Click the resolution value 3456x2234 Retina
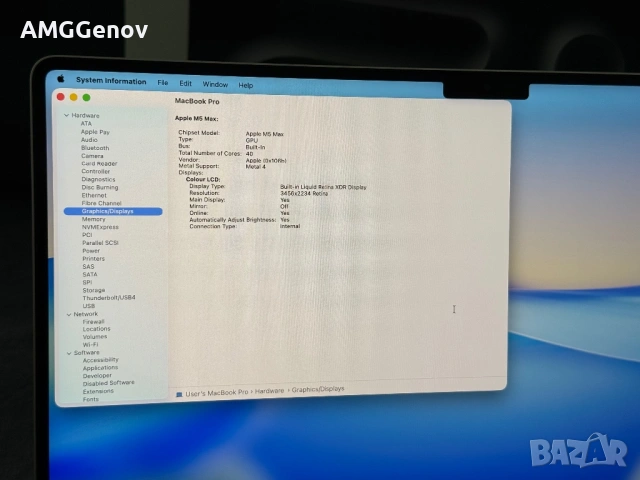Screen dimensions: 640x480 pyautogui.click(x=304, y=193)
